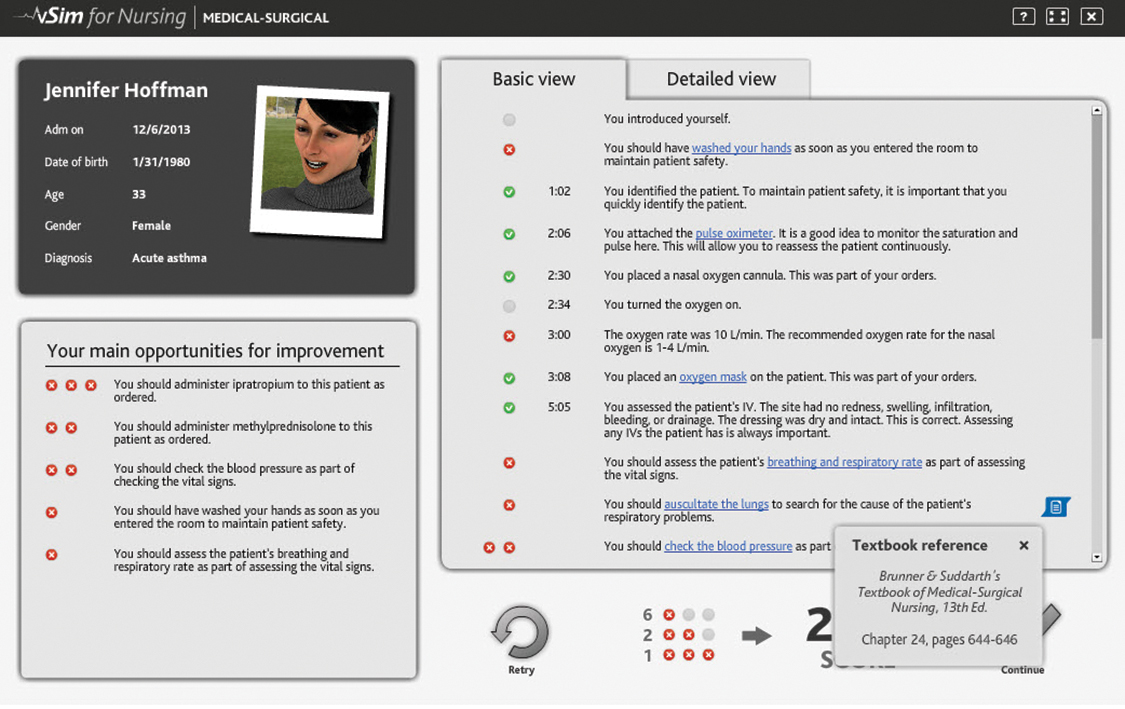This screenshot has width=1125, height=709.
Task: Select the Basic view tab
Action: point(534,79)
